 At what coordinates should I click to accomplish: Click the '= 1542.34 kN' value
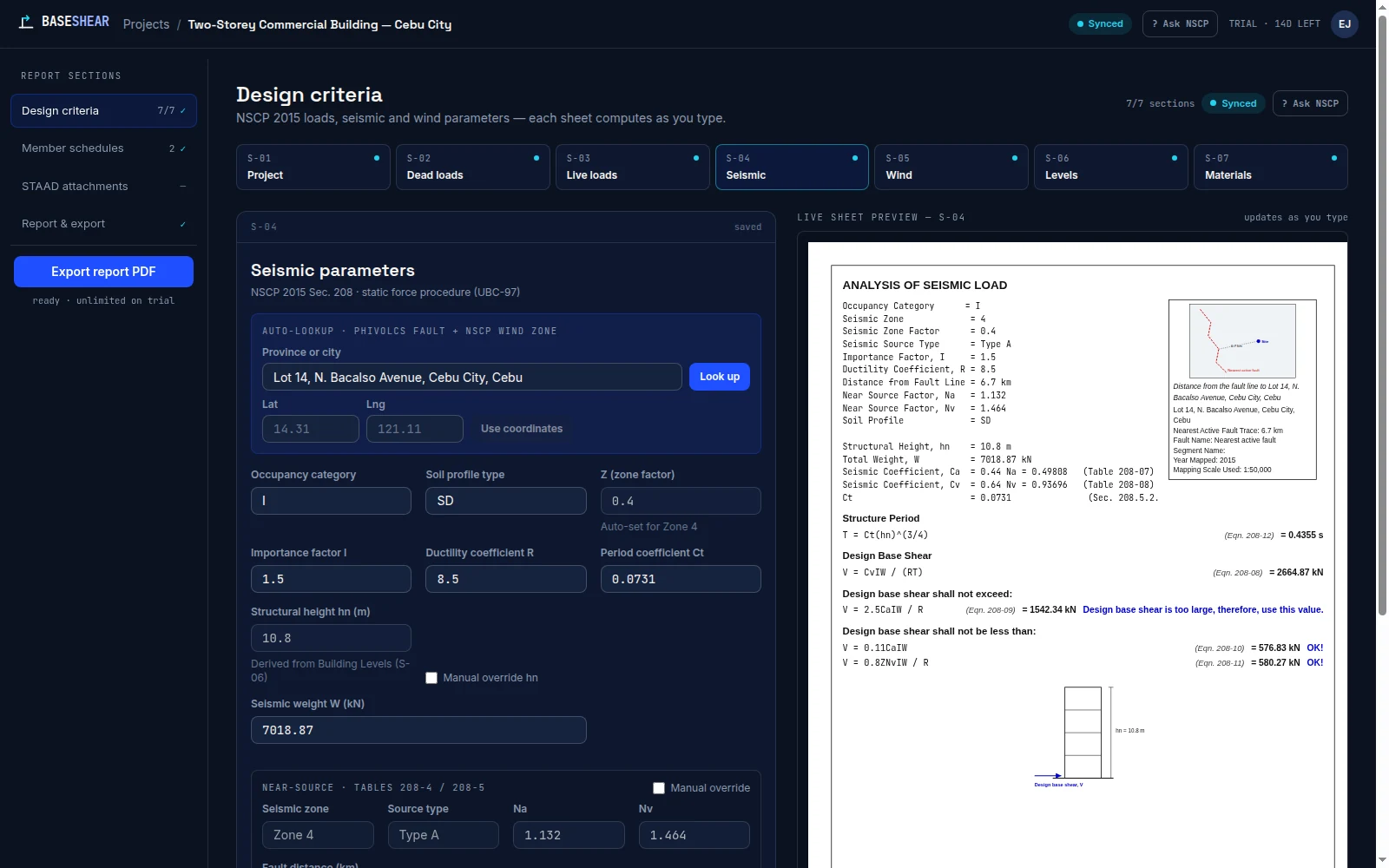tap(1049, 609)
